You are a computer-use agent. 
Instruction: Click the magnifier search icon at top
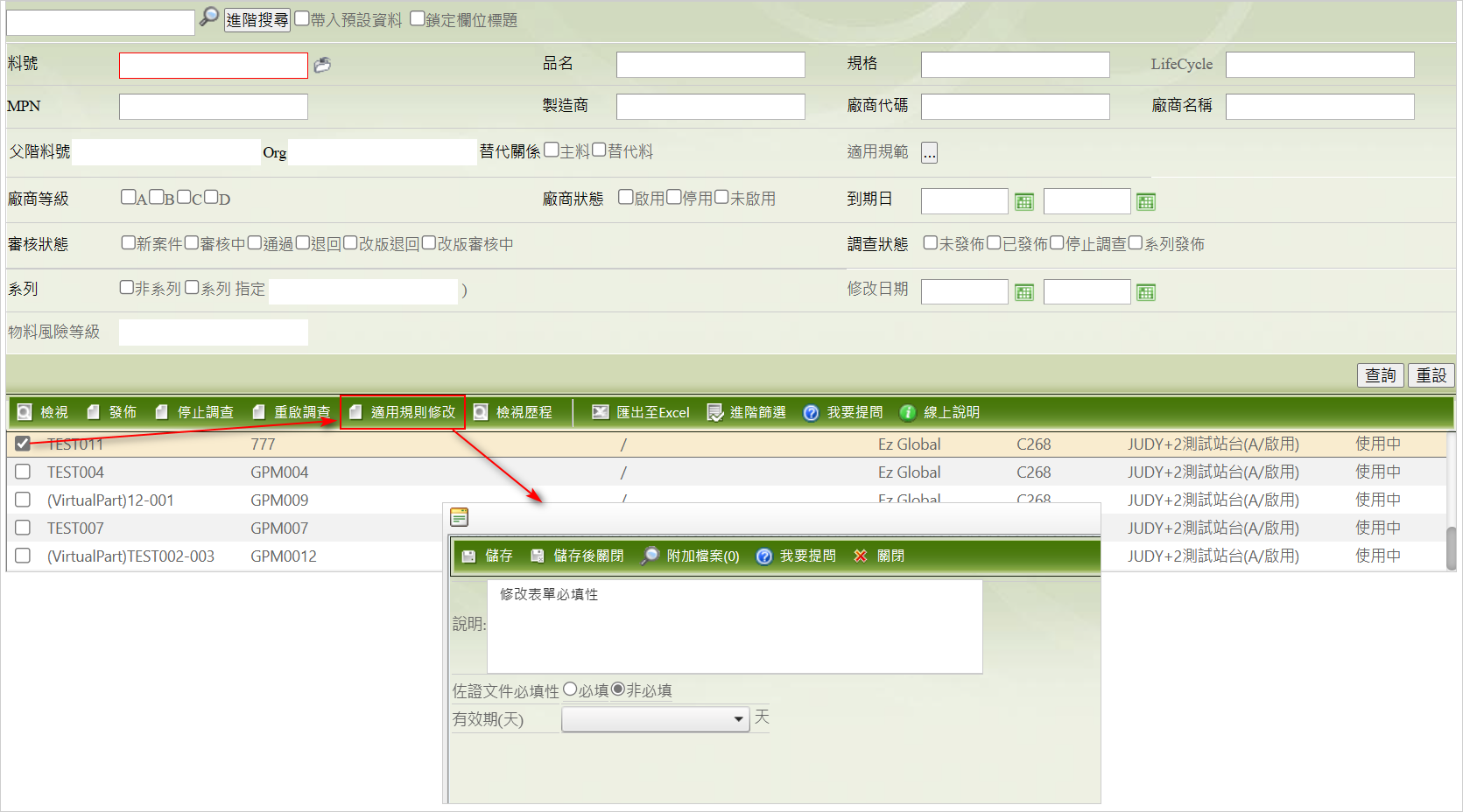click(209, 17)
